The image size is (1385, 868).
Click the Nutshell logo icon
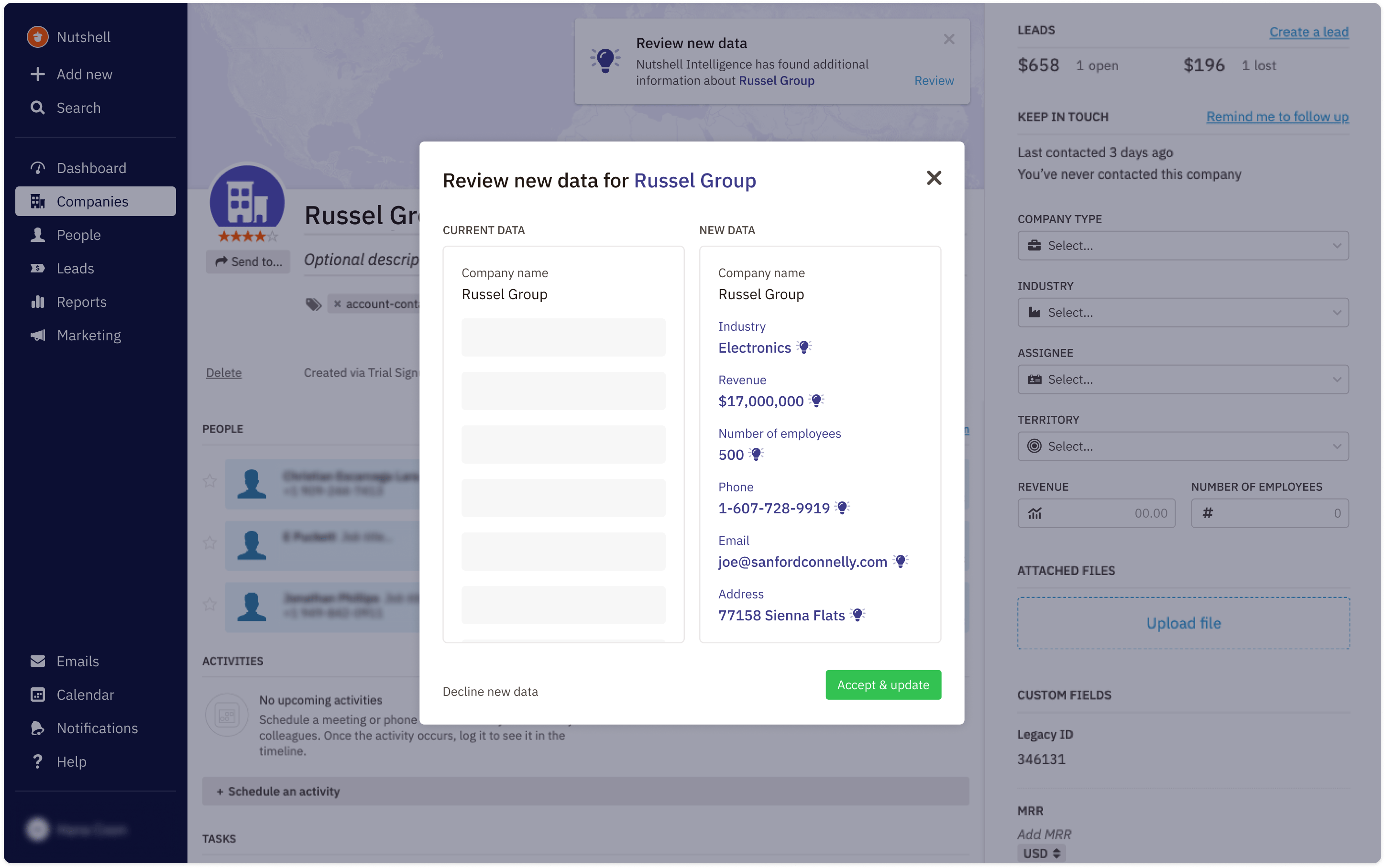[x=38, y=37]
